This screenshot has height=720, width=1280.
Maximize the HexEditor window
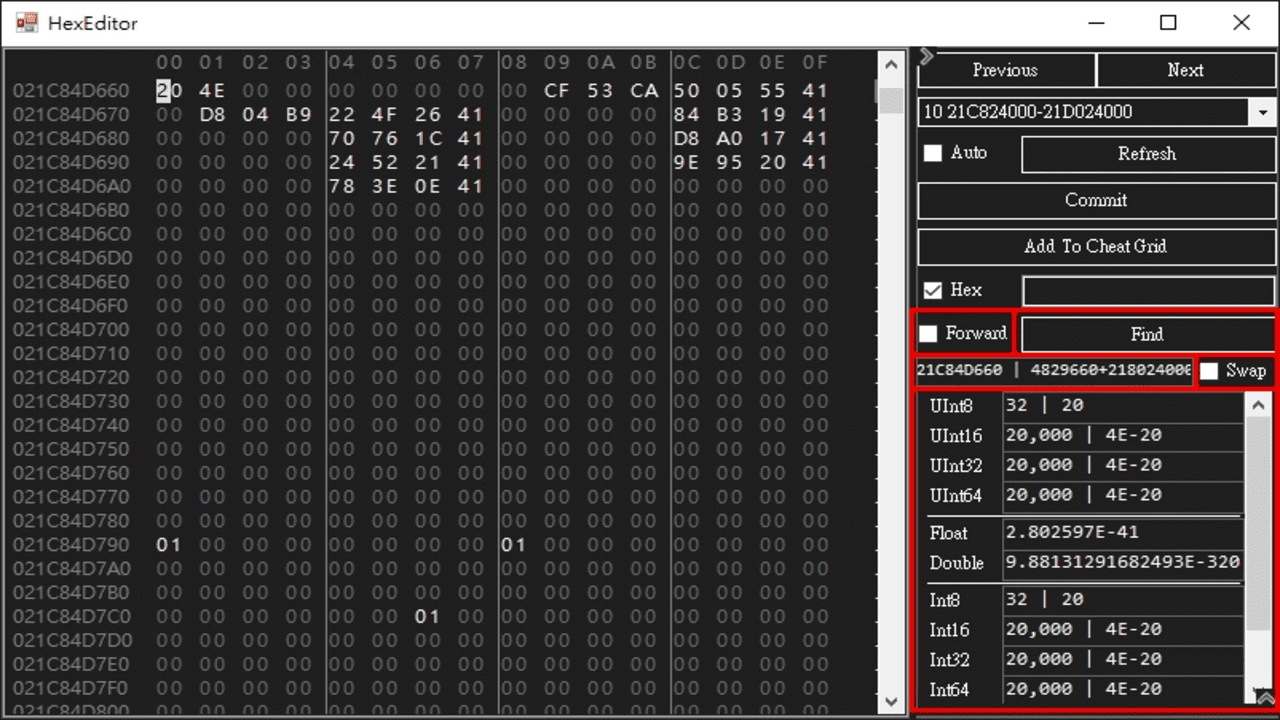(x=1168, y=23)
